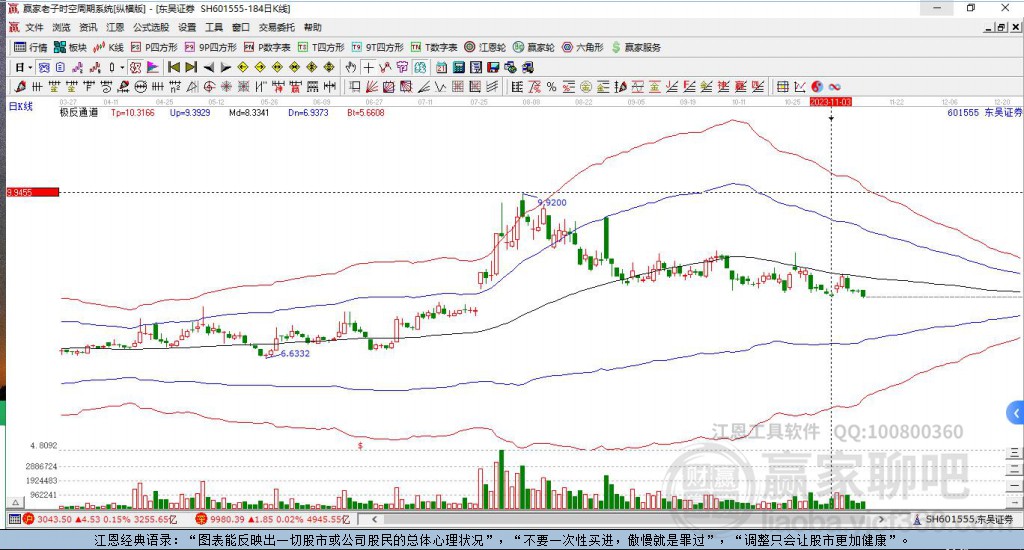Click the yin-yang icon

[817, 86]
